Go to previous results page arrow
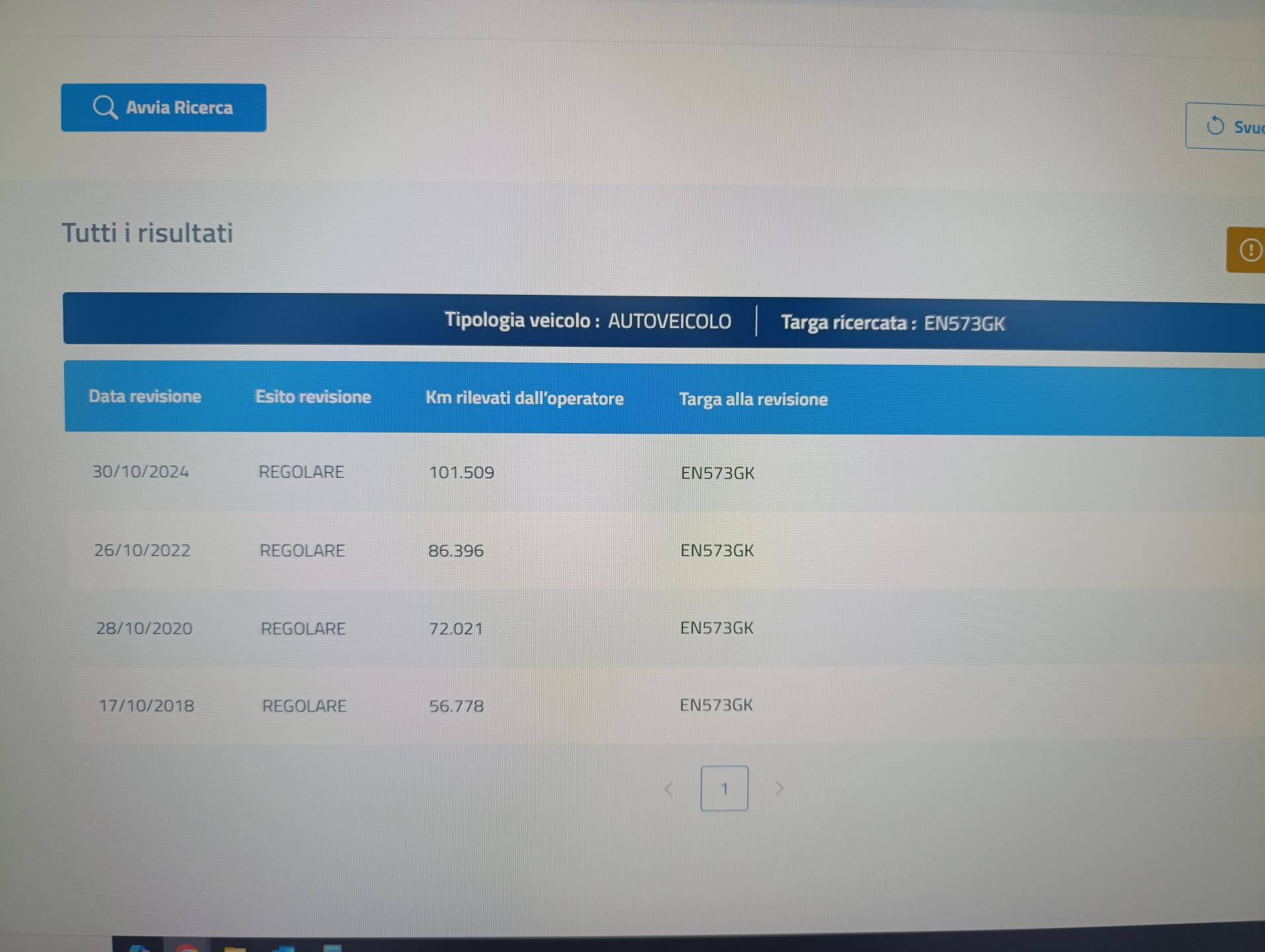1265x952 pixels. tap(669, 789)
